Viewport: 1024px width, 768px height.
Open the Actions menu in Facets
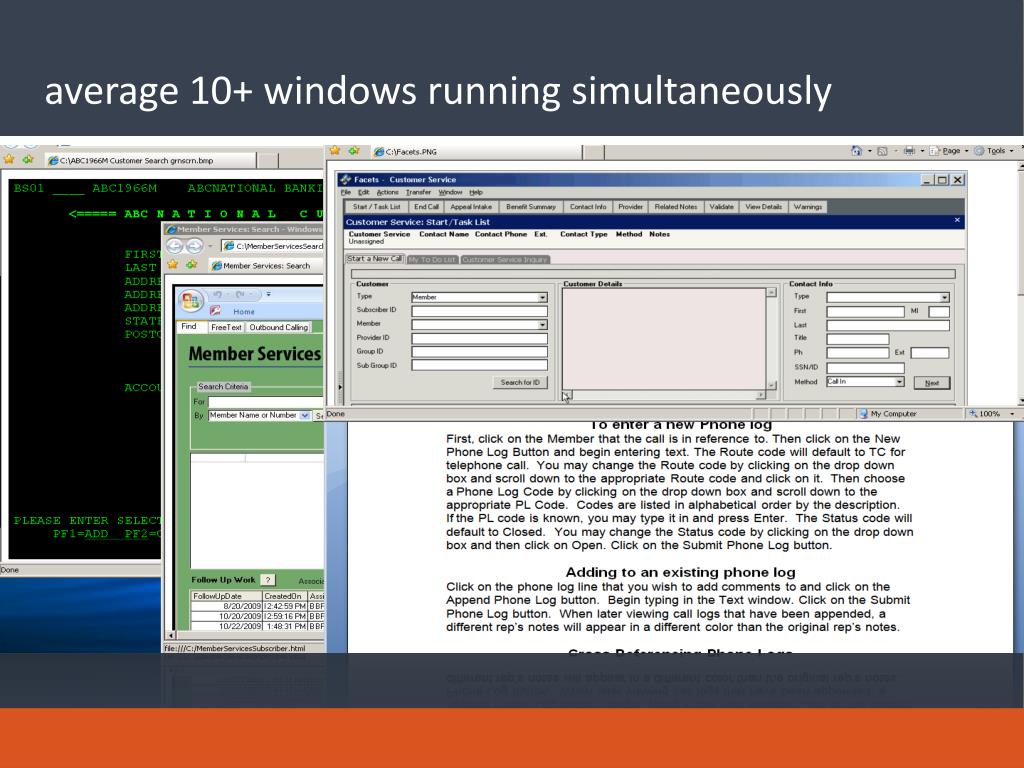pos(387,192)
